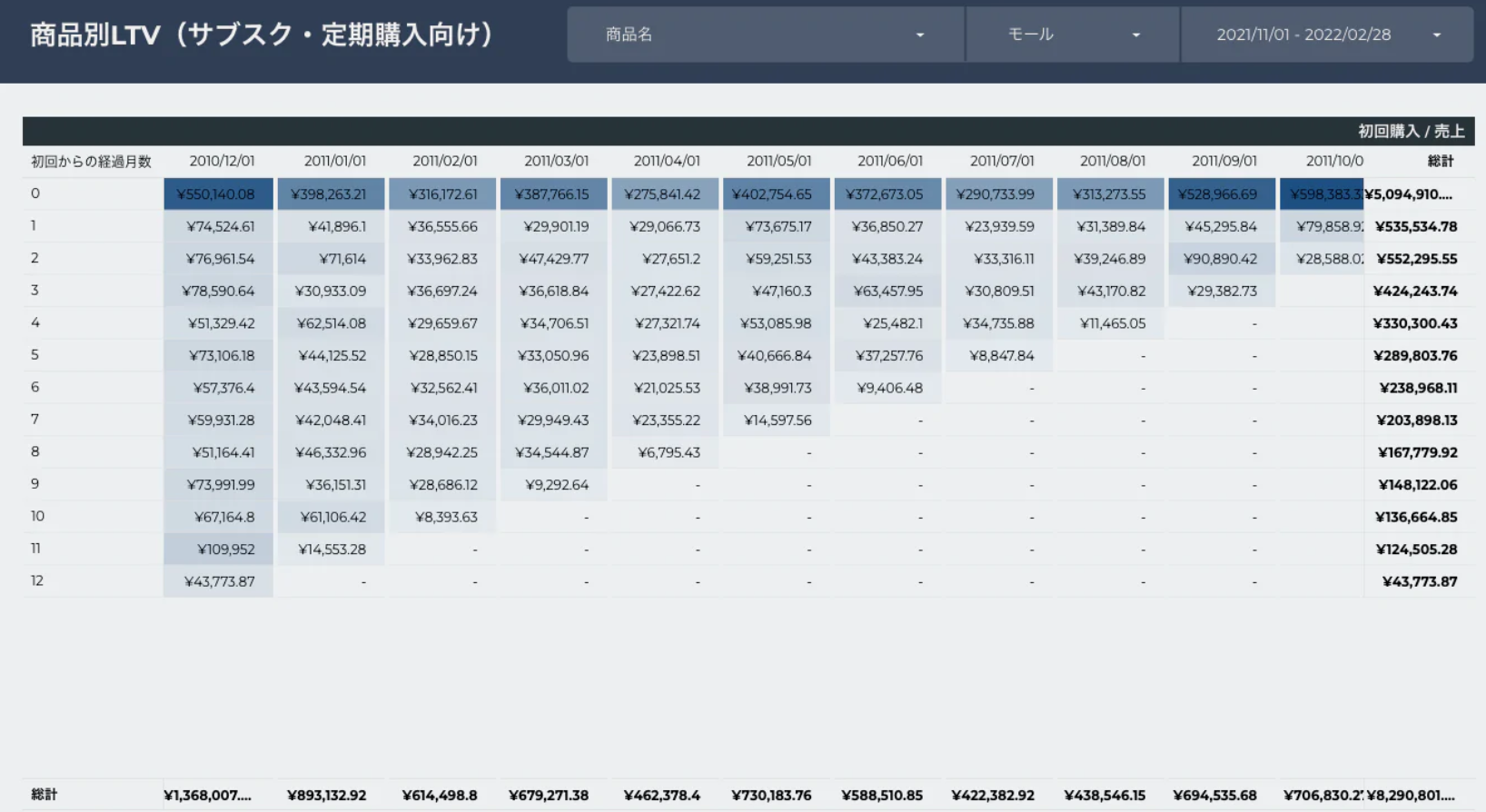Select the ¥109,952 cell
Viewport: 1486px width, 812px height.
[218, 549]
